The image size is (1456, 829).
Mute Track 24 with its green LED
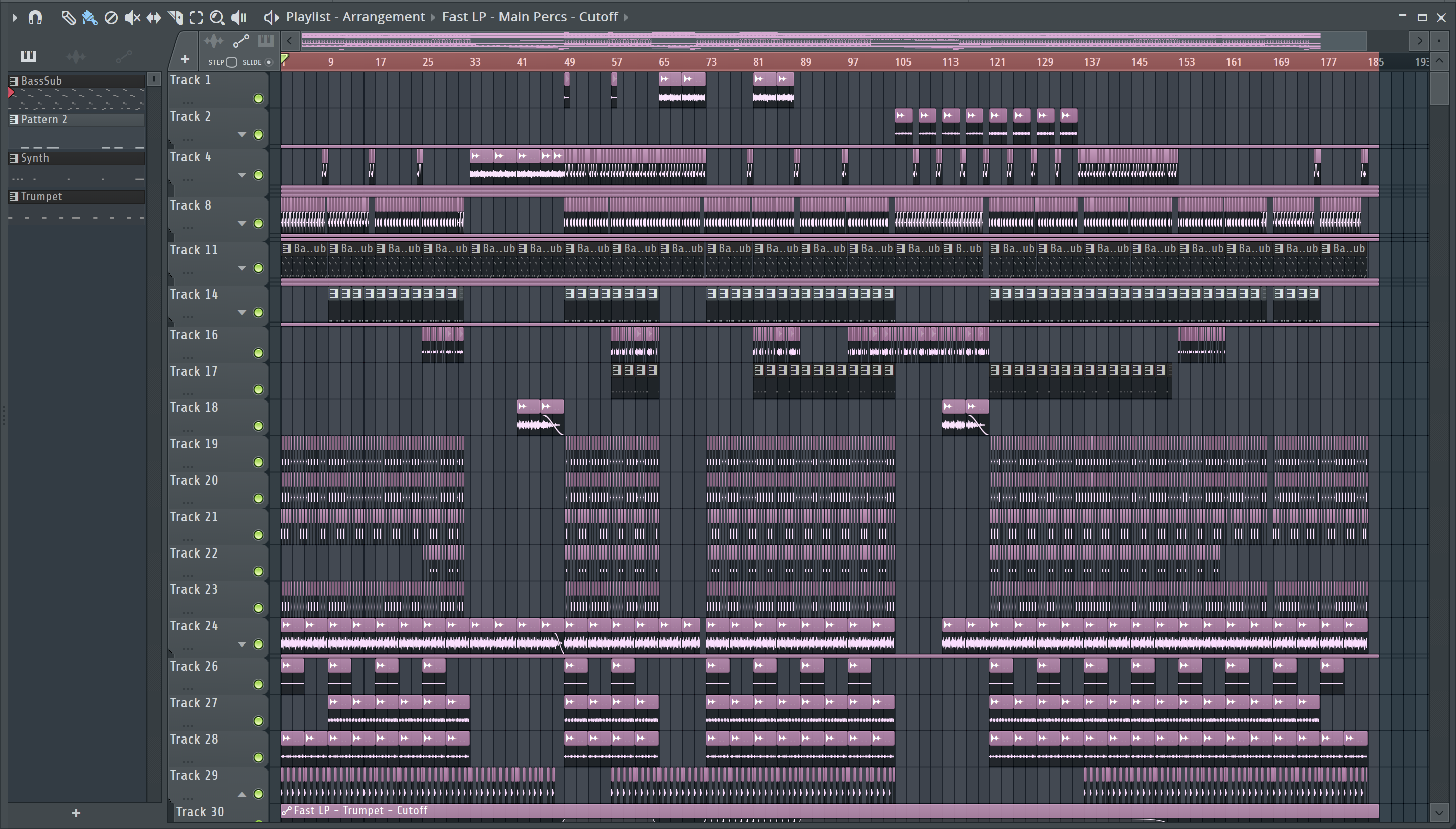coord(258,644)
